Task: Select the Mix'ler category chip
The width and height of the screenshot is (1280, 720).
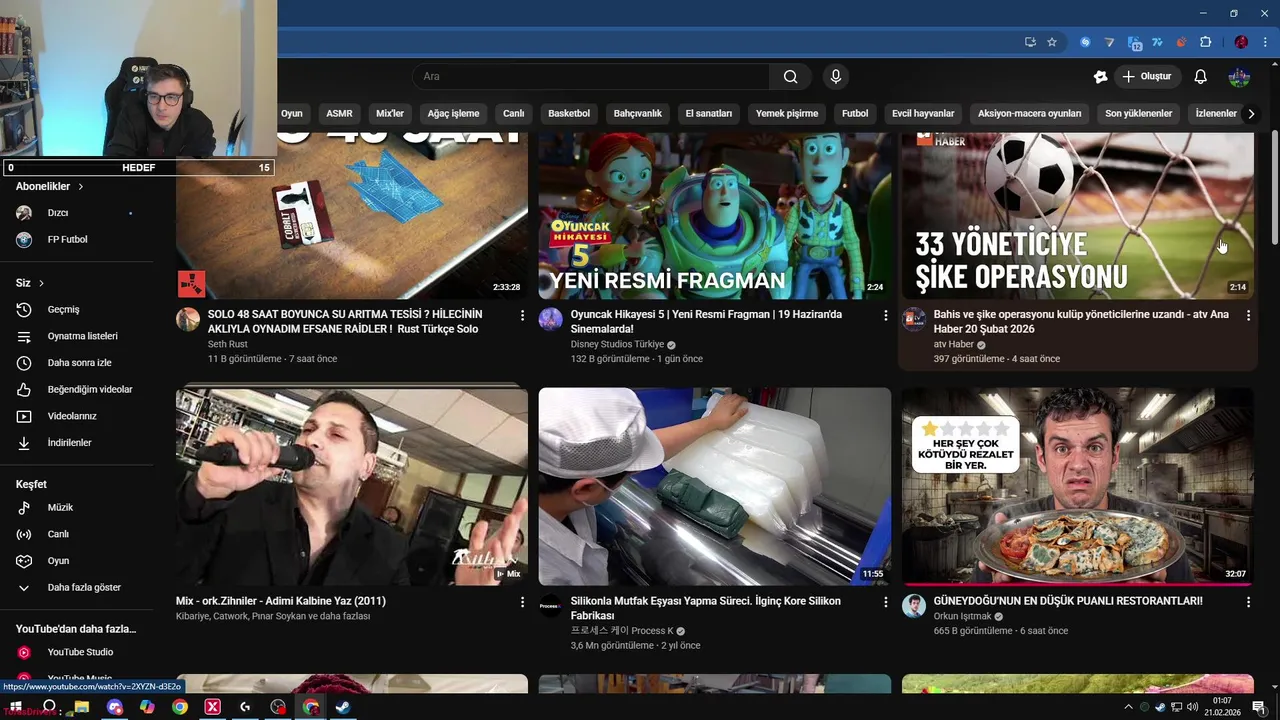Action: click(390, 114)
